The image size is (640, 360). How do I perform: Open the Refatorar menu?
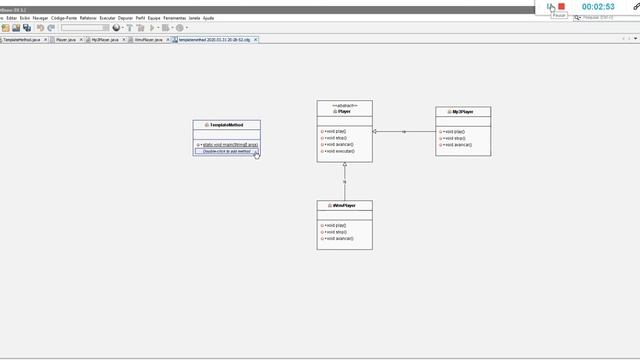click(88, 18)
